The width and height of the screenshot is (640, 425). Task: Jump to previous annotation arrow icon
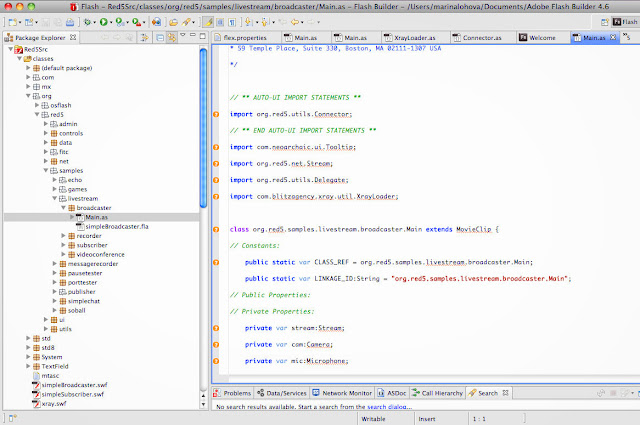265,22
